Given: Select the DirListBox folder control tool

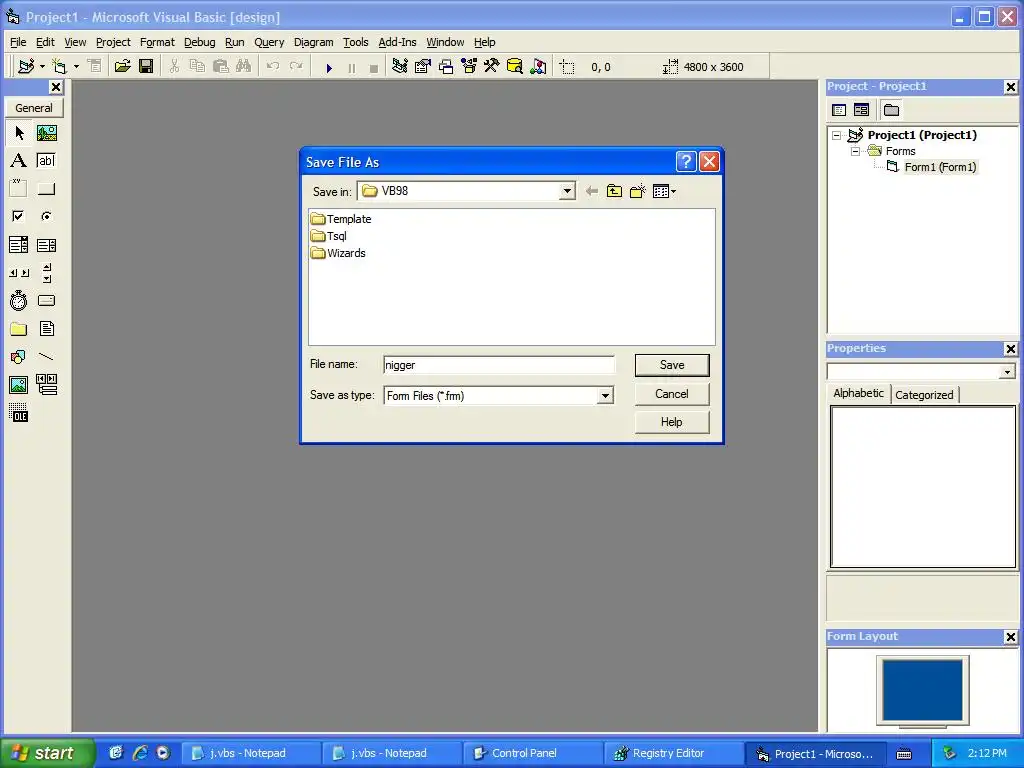Looking at the screenshot, I should point(19,329).
